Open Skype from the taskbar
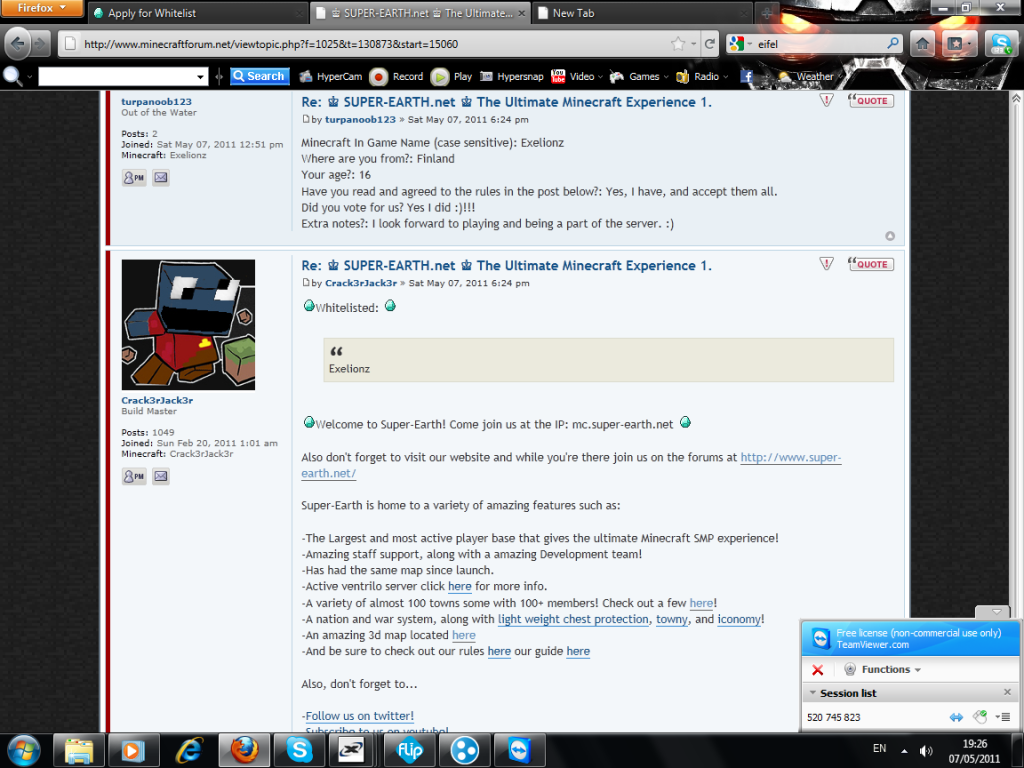 point(300,750)
